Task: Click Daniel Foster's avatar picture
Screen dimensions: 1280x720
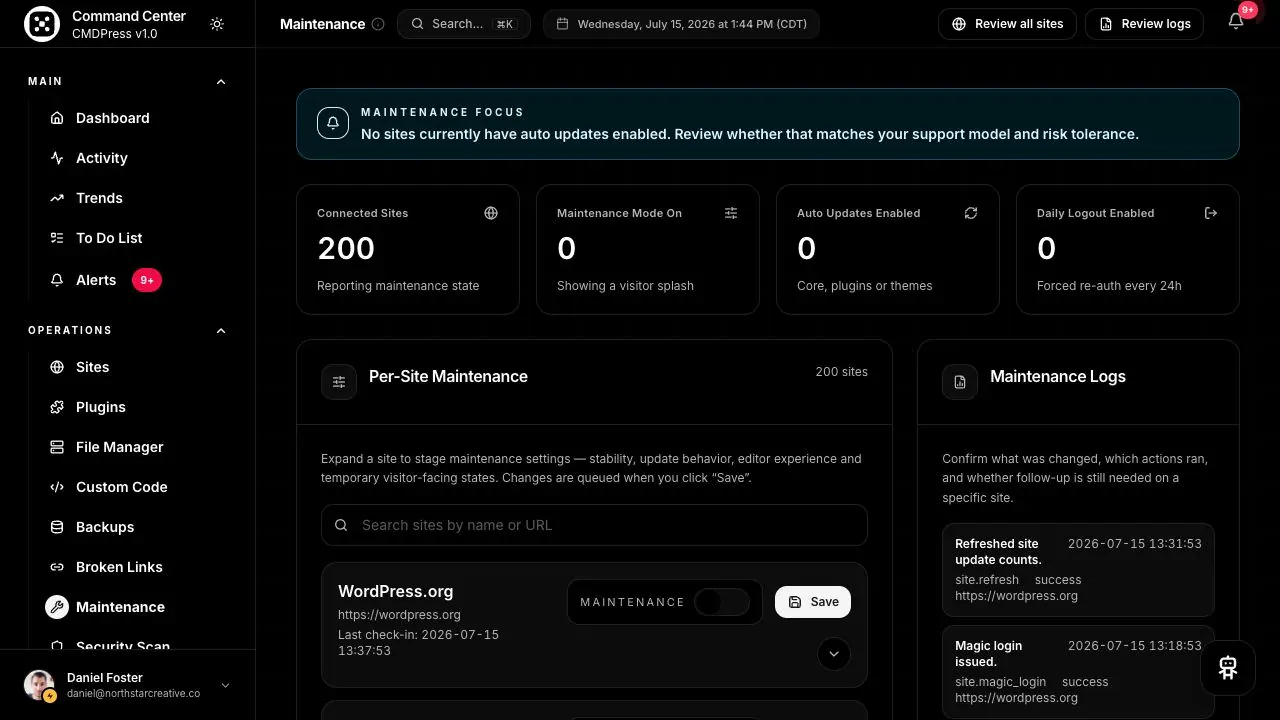Action: tap(39, 685)
